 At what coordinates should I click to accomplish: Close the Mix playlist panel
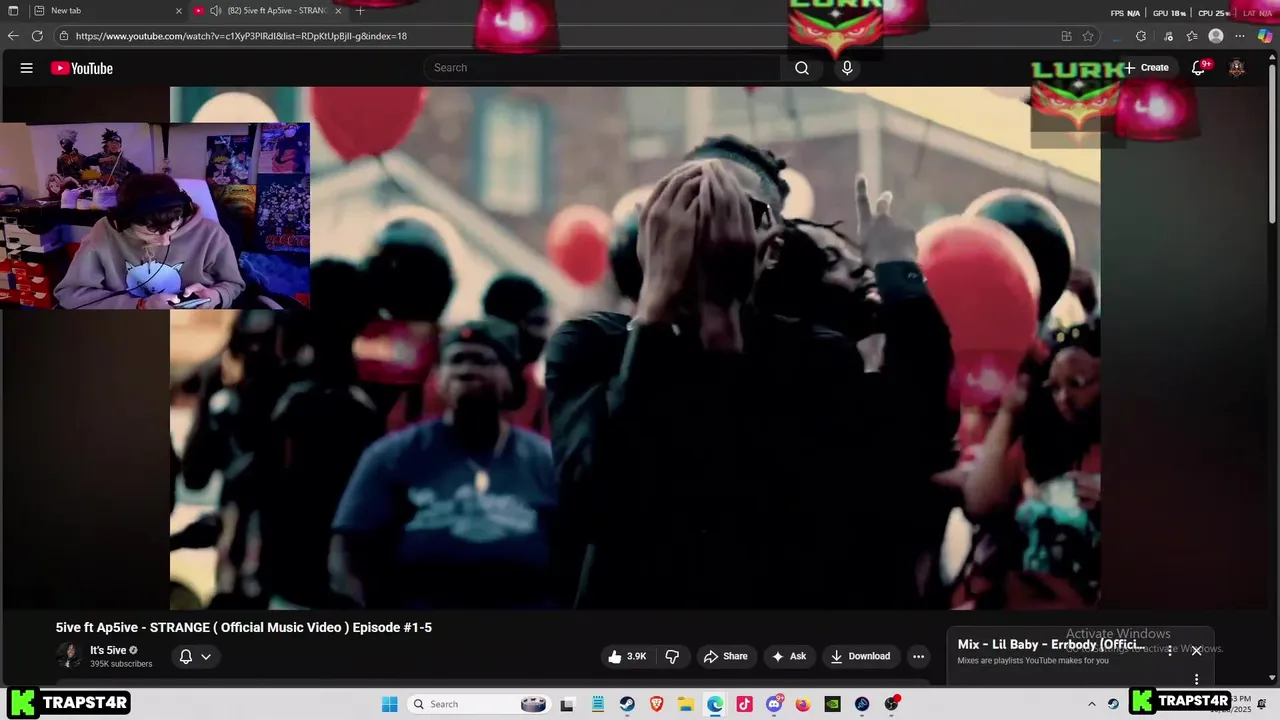pyautogui.click(x=1196, y=651)
